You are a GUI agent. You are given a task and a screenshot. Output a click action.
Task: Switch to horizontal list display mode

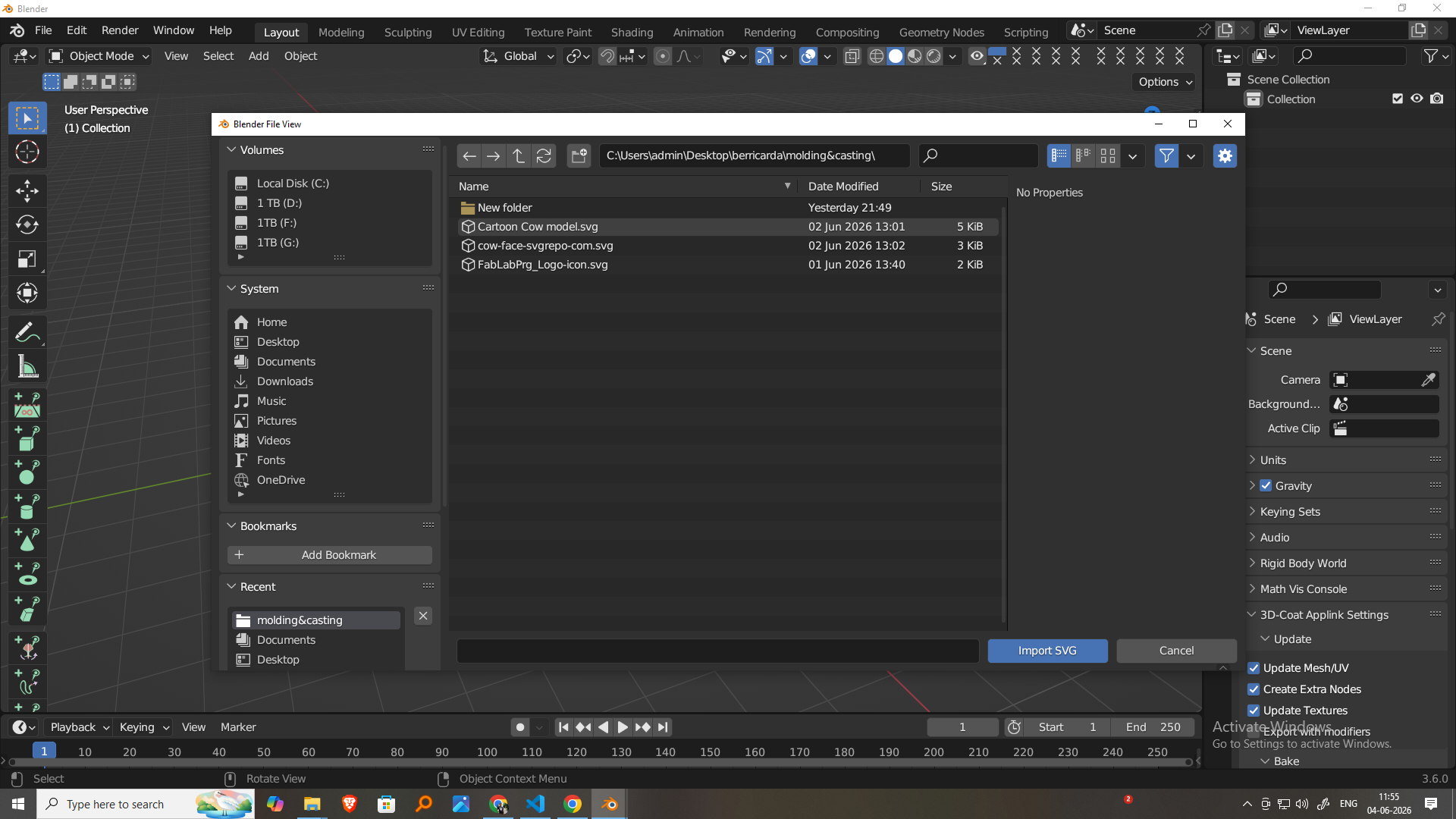[1084, 156]
